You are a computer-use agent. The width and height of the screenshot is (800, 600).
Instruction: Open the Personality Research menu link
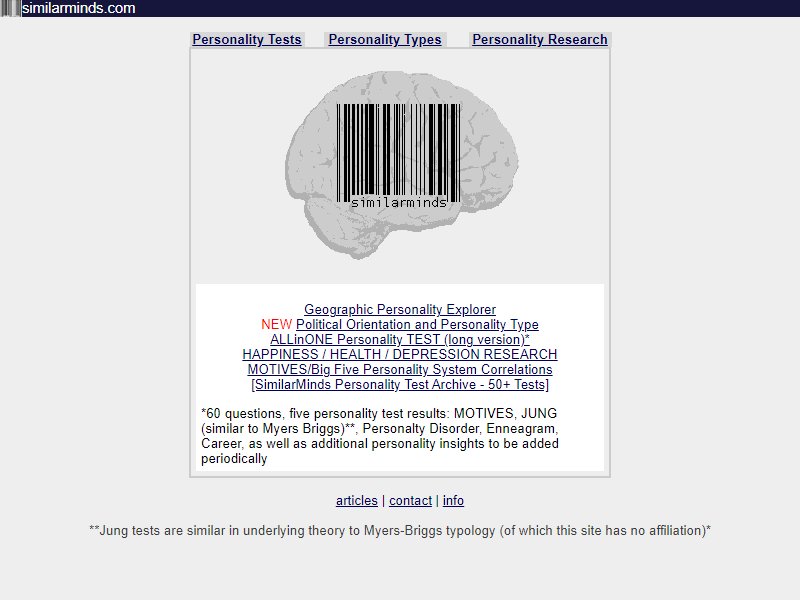point(540,39)
